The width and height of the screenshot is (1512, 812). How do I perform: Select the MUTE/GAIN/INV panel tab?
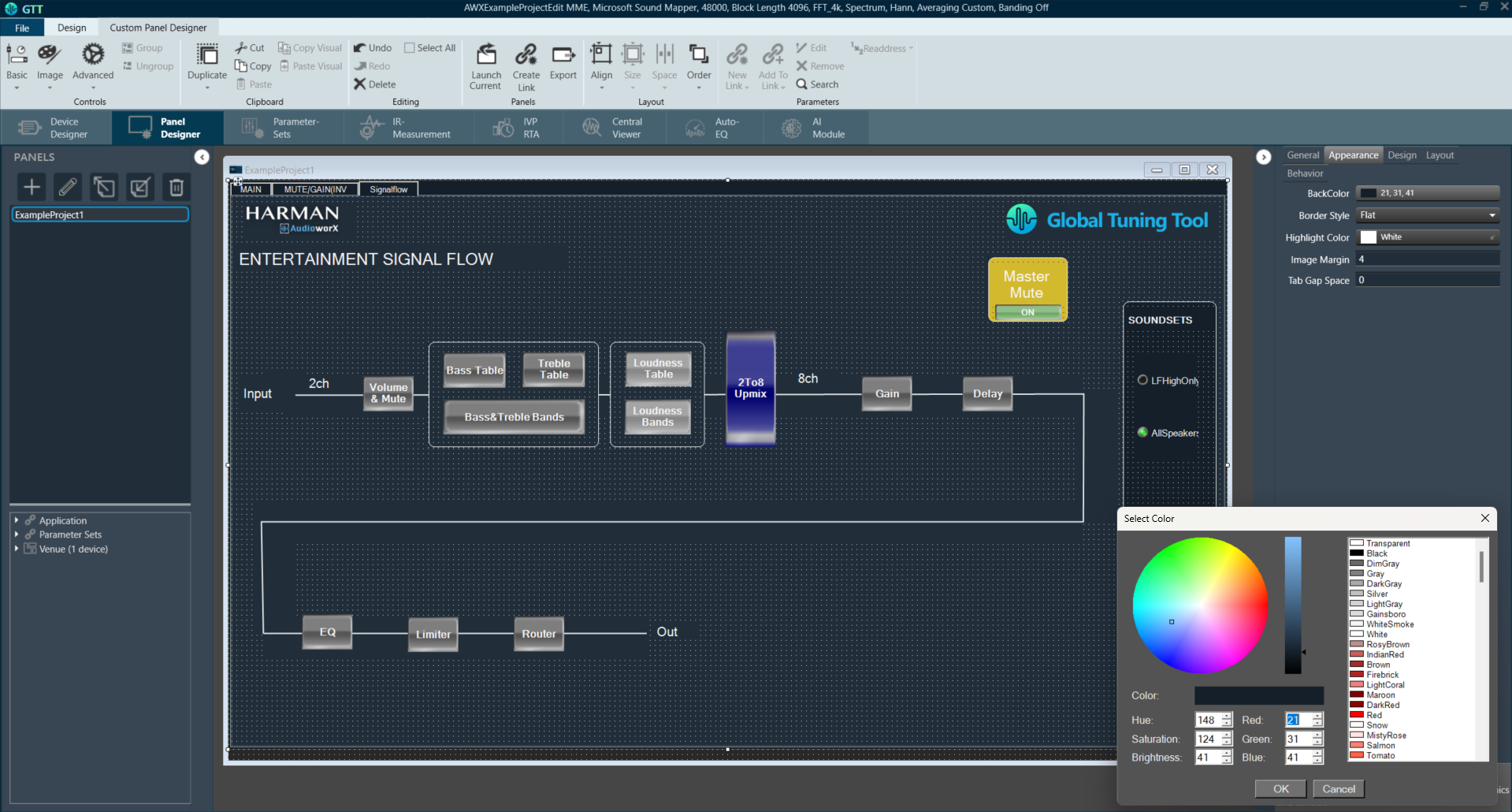coord(315,189)
